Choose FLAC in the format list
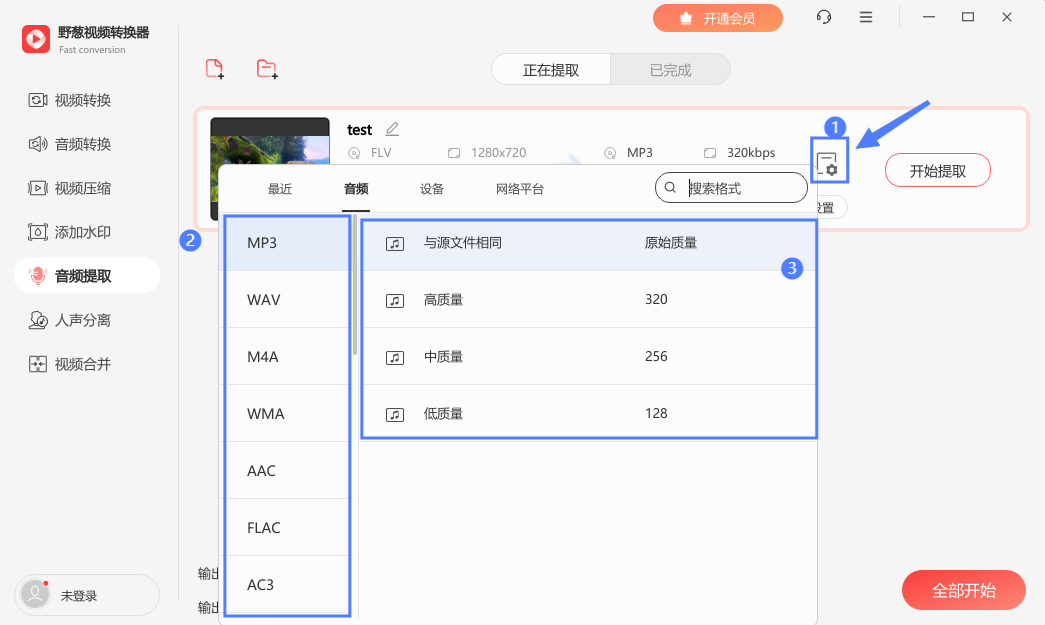Viewport: 1045px width, 625px height. pos(287,527)
